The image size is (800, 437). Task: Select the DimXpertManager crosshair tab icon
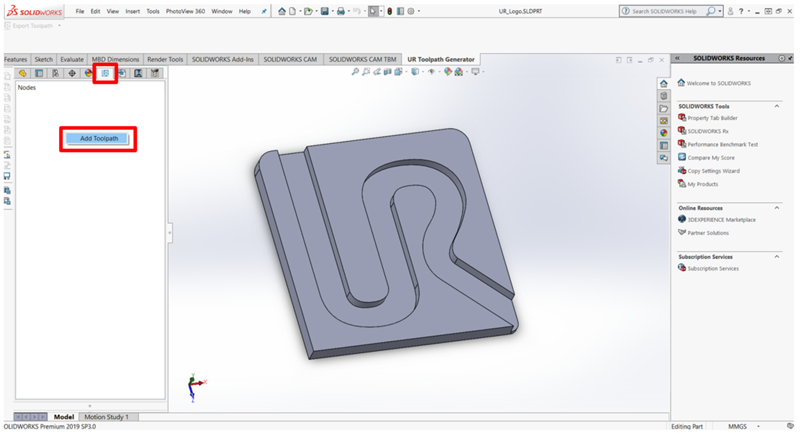click(72, 73)
